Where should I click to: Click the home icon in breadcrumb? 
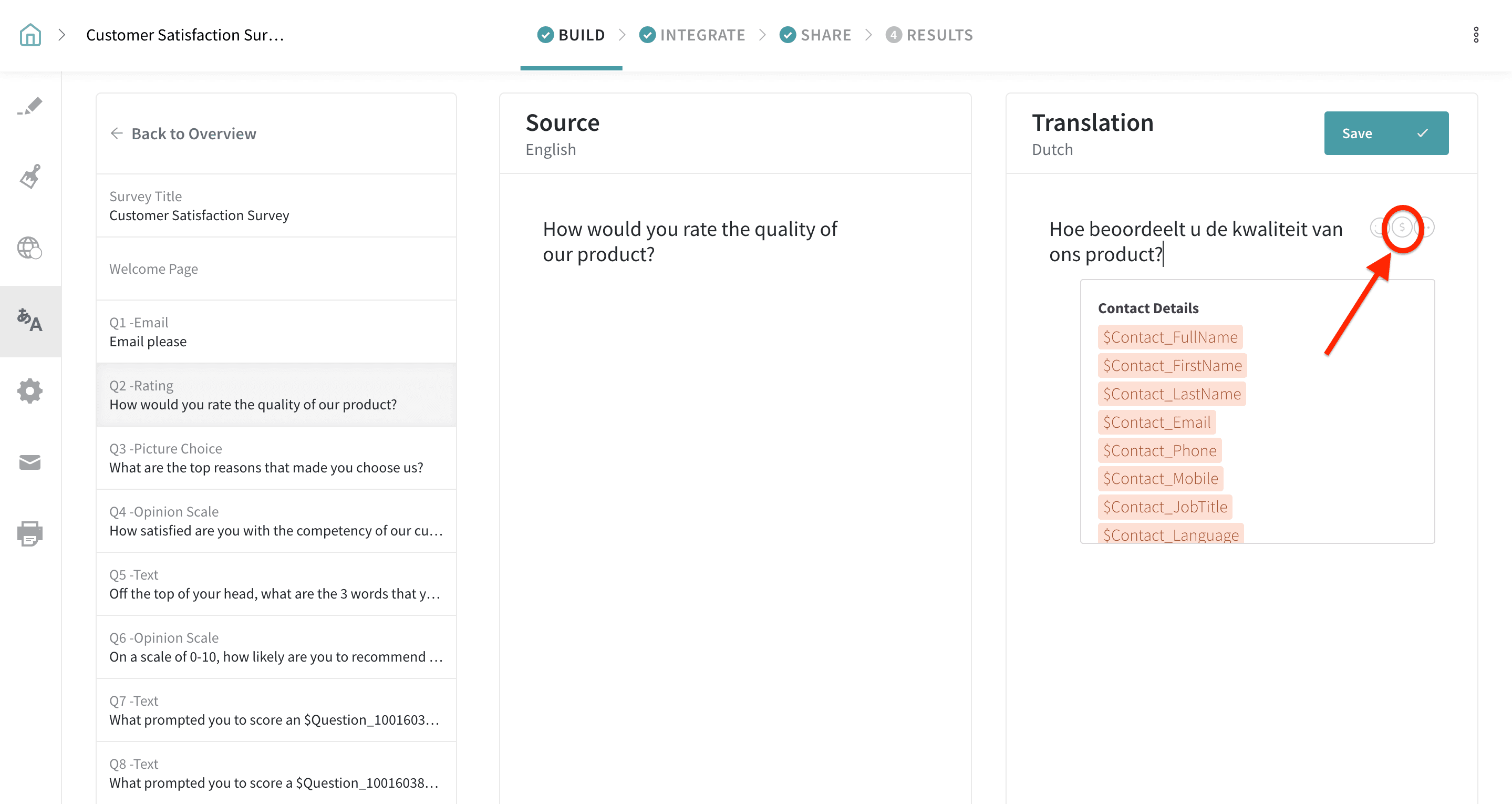pyautogui.click(x=30, y=35)
